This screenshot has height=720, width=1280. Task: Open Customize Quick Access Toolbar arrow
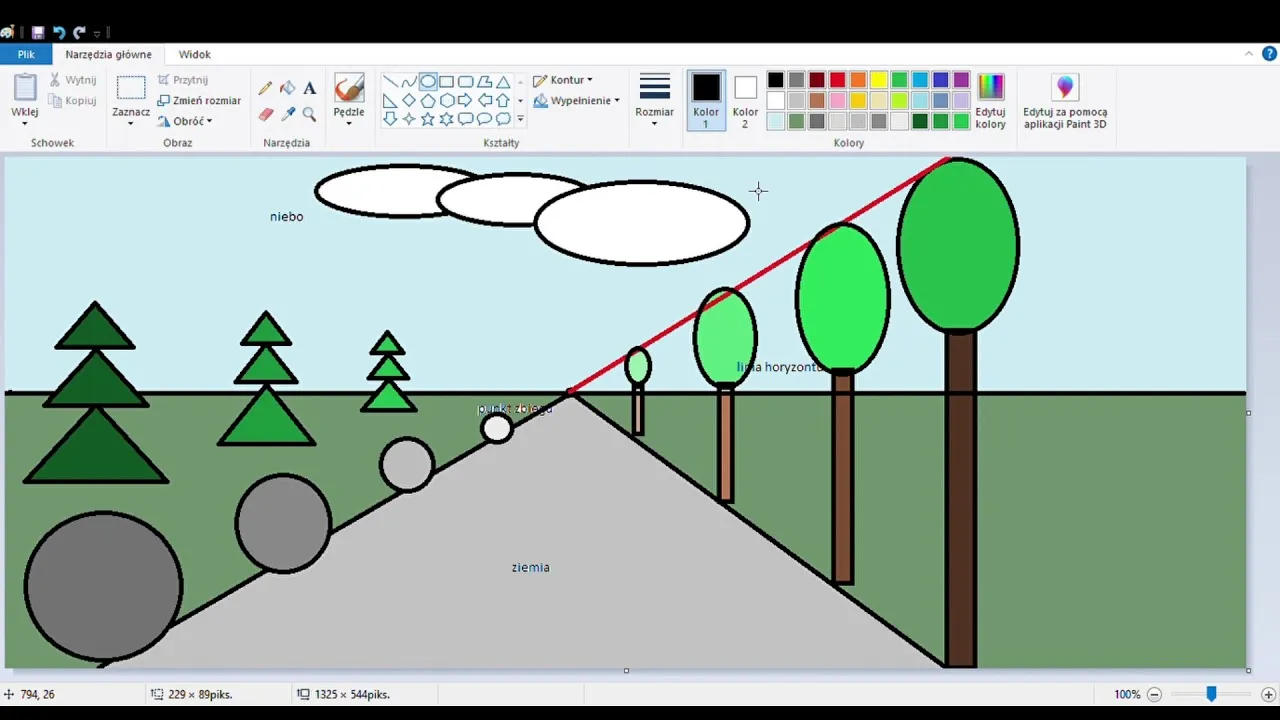tap(97, 33)
